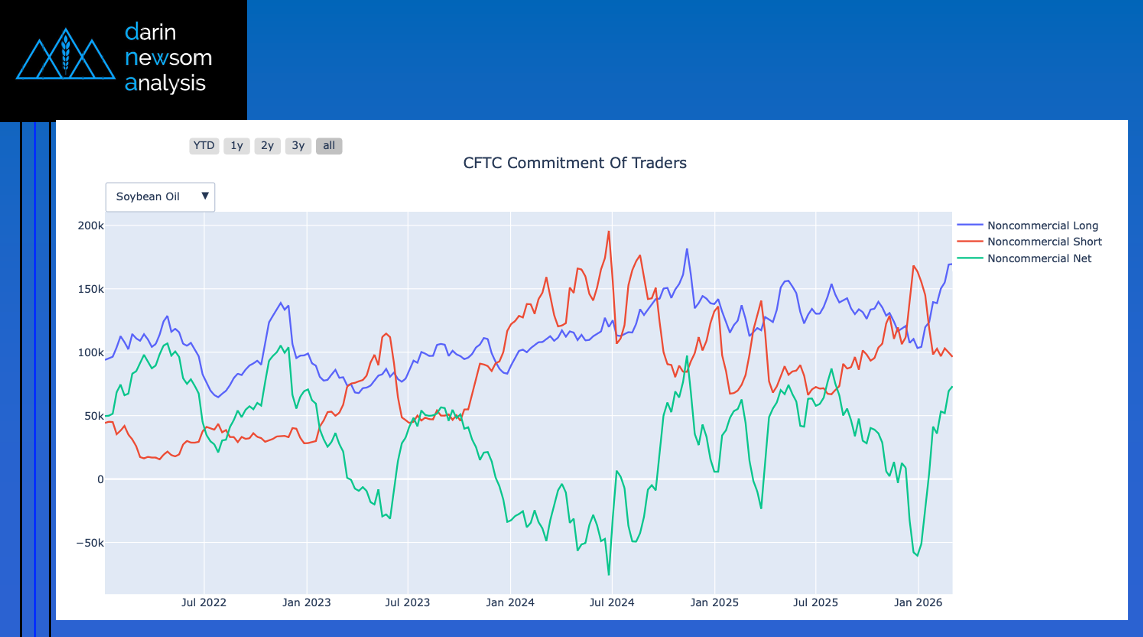
Task: Set chart range to 1y
Action: pyautogui.click(x=237, y=146)
